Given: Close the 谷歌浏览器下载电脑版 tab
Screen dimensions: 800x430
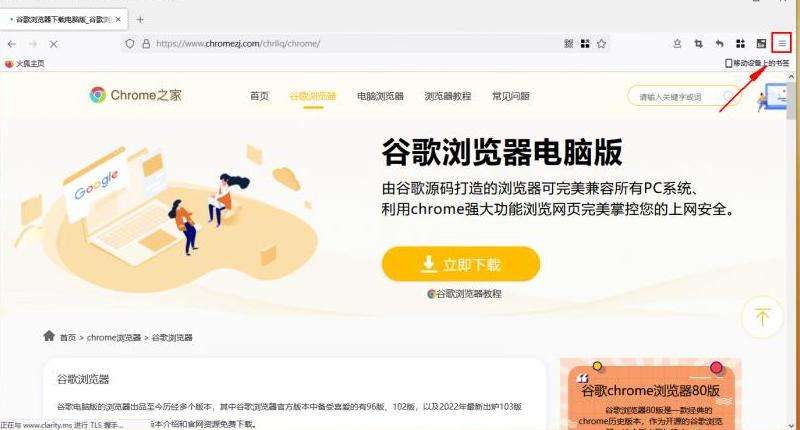Looking at the screenshot, I should (x=118, y=19).
